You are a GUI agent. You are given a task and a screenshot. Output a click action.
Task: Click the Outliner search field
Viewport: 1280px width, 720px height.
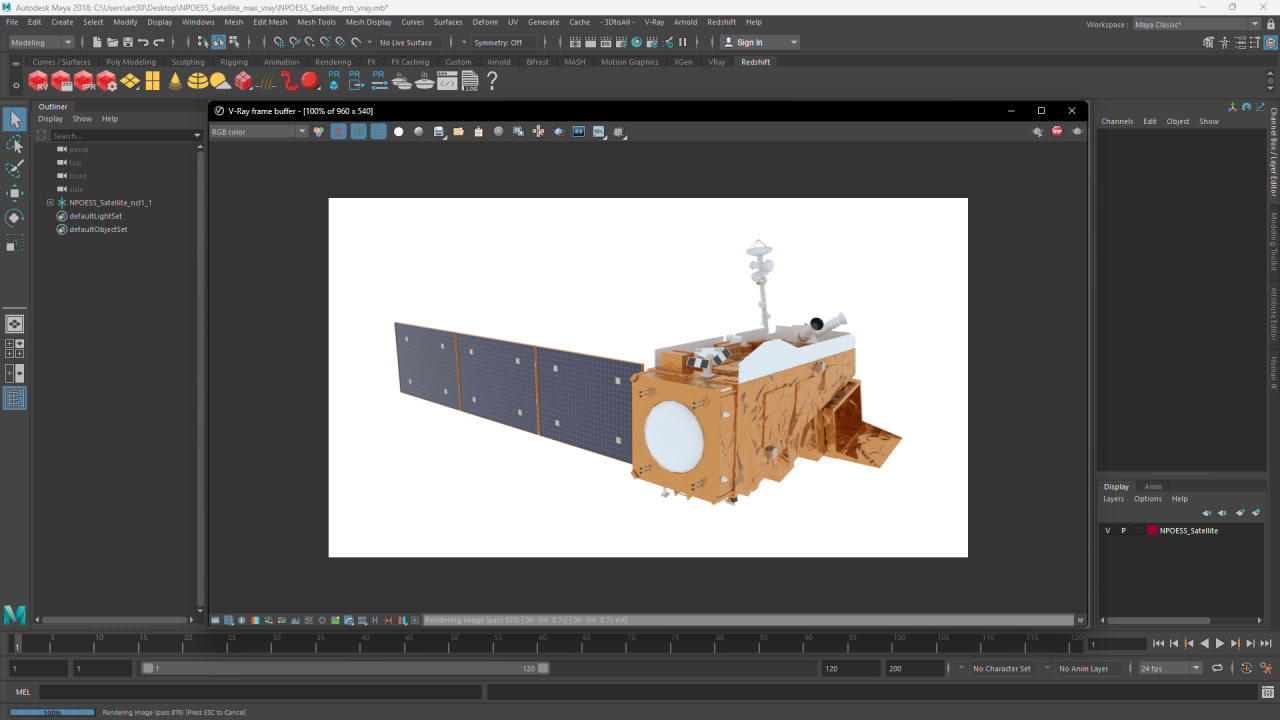[120, 135]
